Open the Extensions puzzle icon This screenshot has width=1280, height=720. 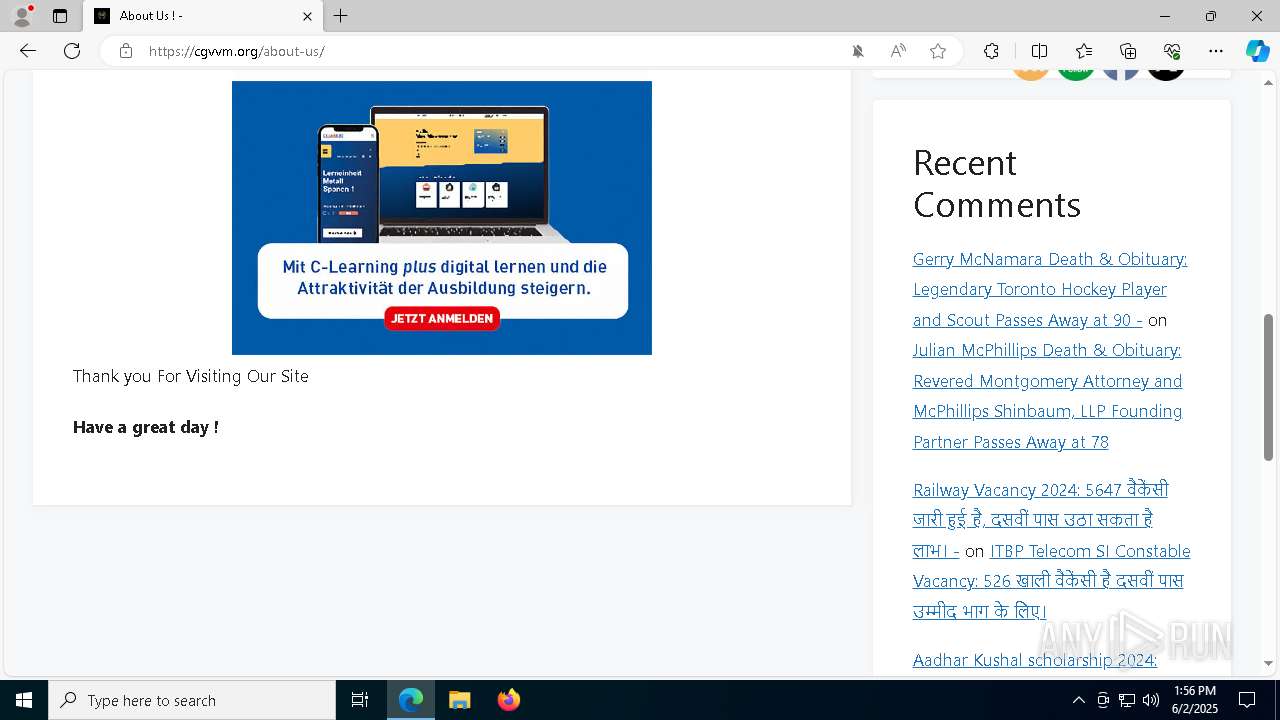(991, 51)
